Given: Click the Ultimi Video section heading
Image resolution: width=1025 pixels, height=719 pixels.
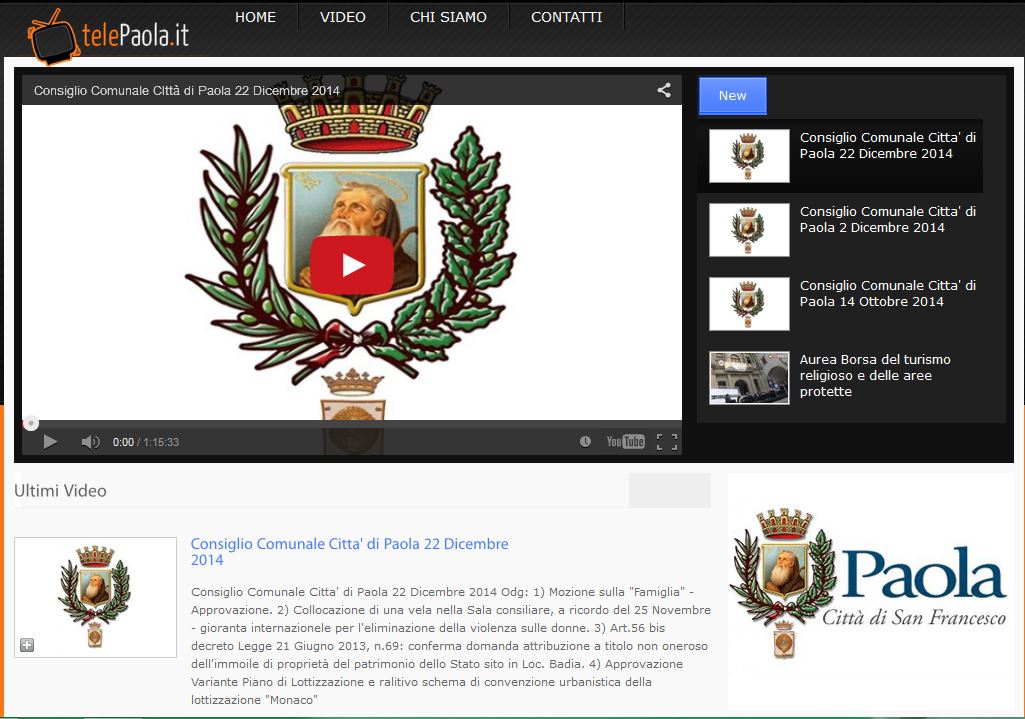Looking at the screenshot, I should 60,491.
